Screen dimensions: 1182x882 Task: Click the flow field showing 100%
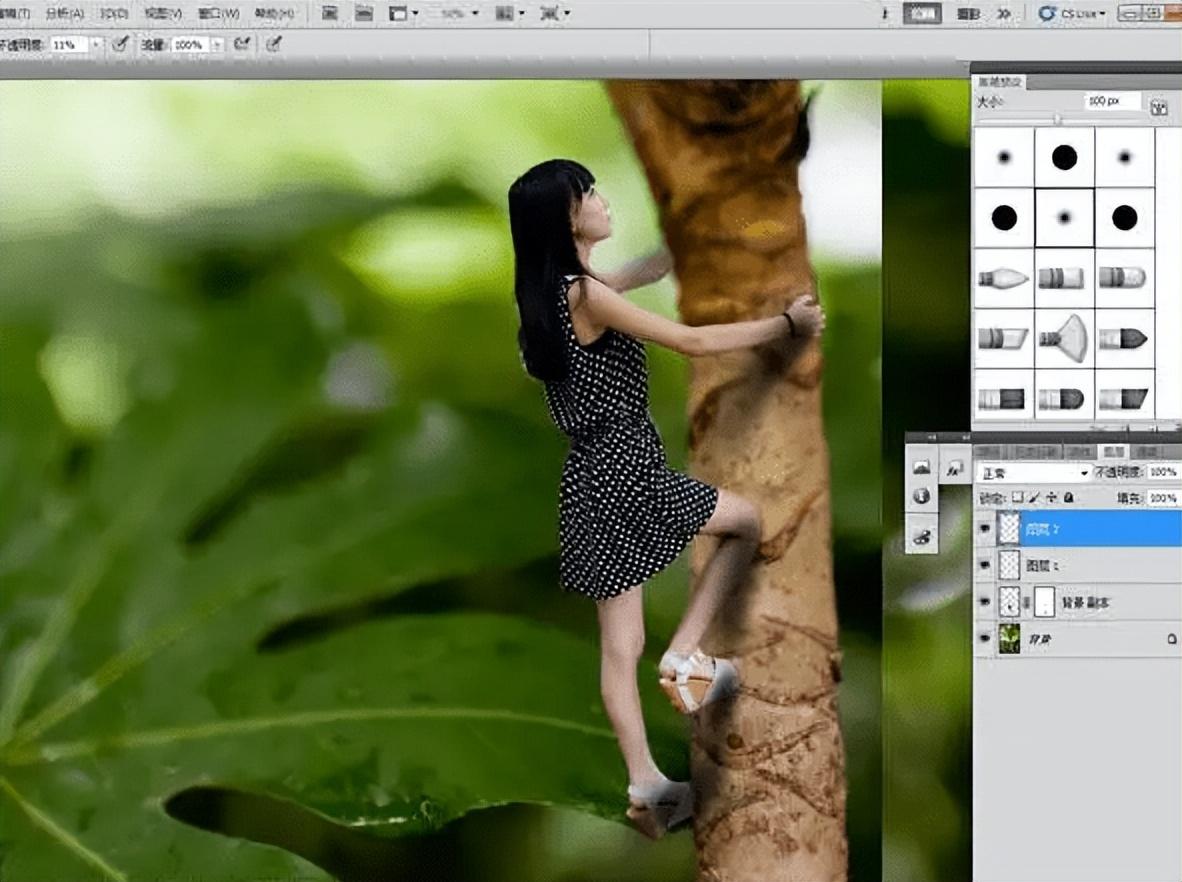pos(191,45)
